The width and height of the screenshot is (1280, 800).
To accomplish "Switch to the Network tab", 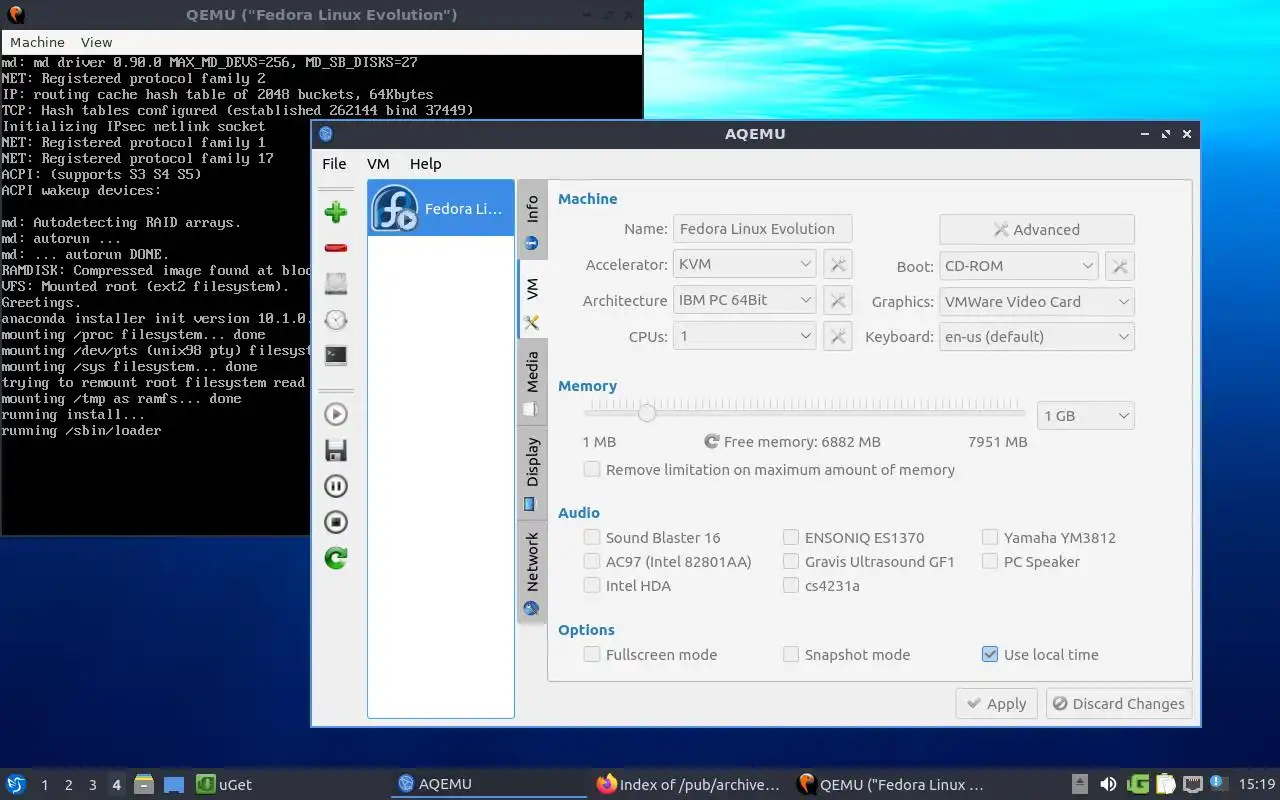I will [x=532, y=572].
